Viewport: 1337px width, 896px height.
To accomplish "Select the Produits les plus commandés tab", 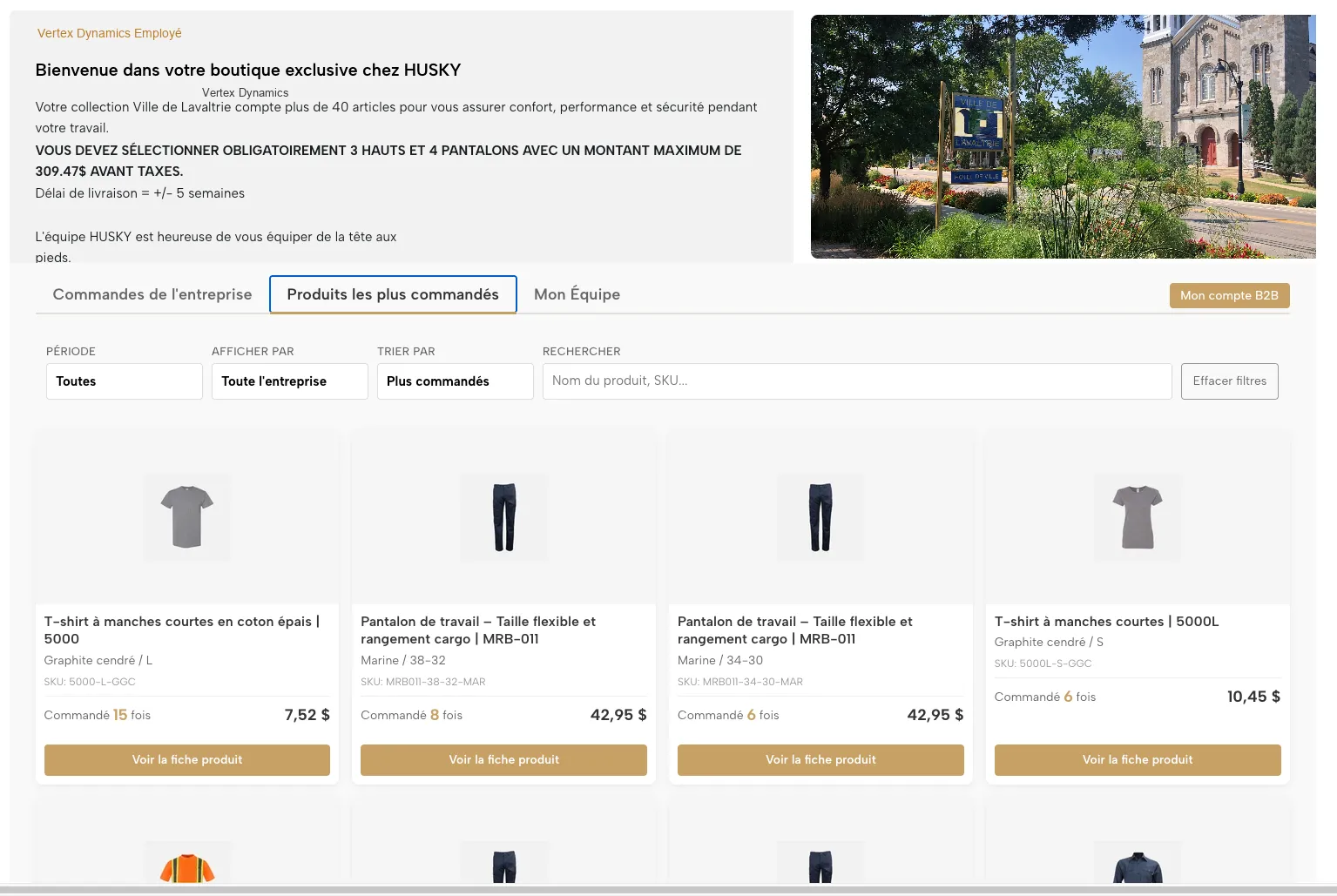I will tap(393, 294).
